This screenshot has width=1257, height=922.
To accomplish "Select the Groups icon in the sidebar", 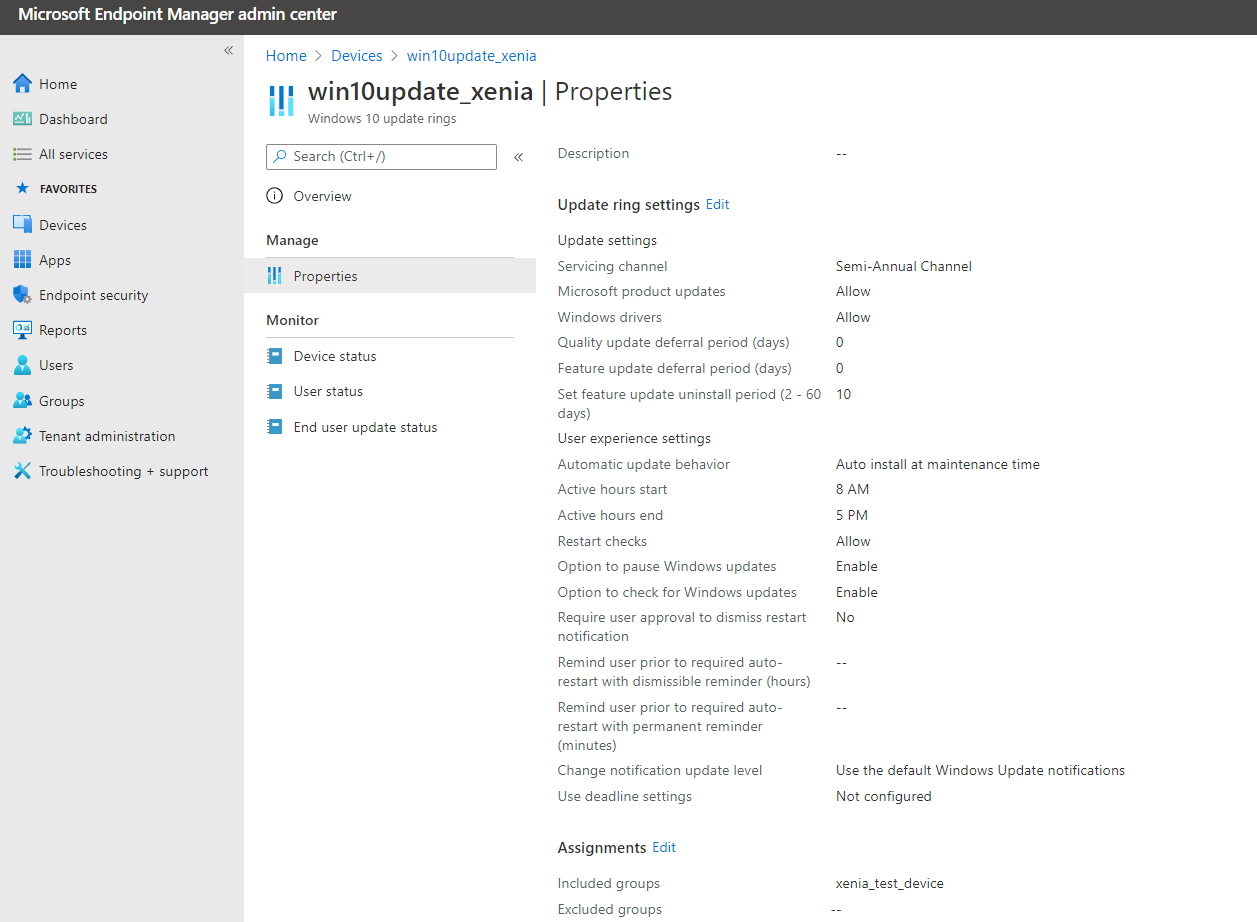I will tap(60, 400).
